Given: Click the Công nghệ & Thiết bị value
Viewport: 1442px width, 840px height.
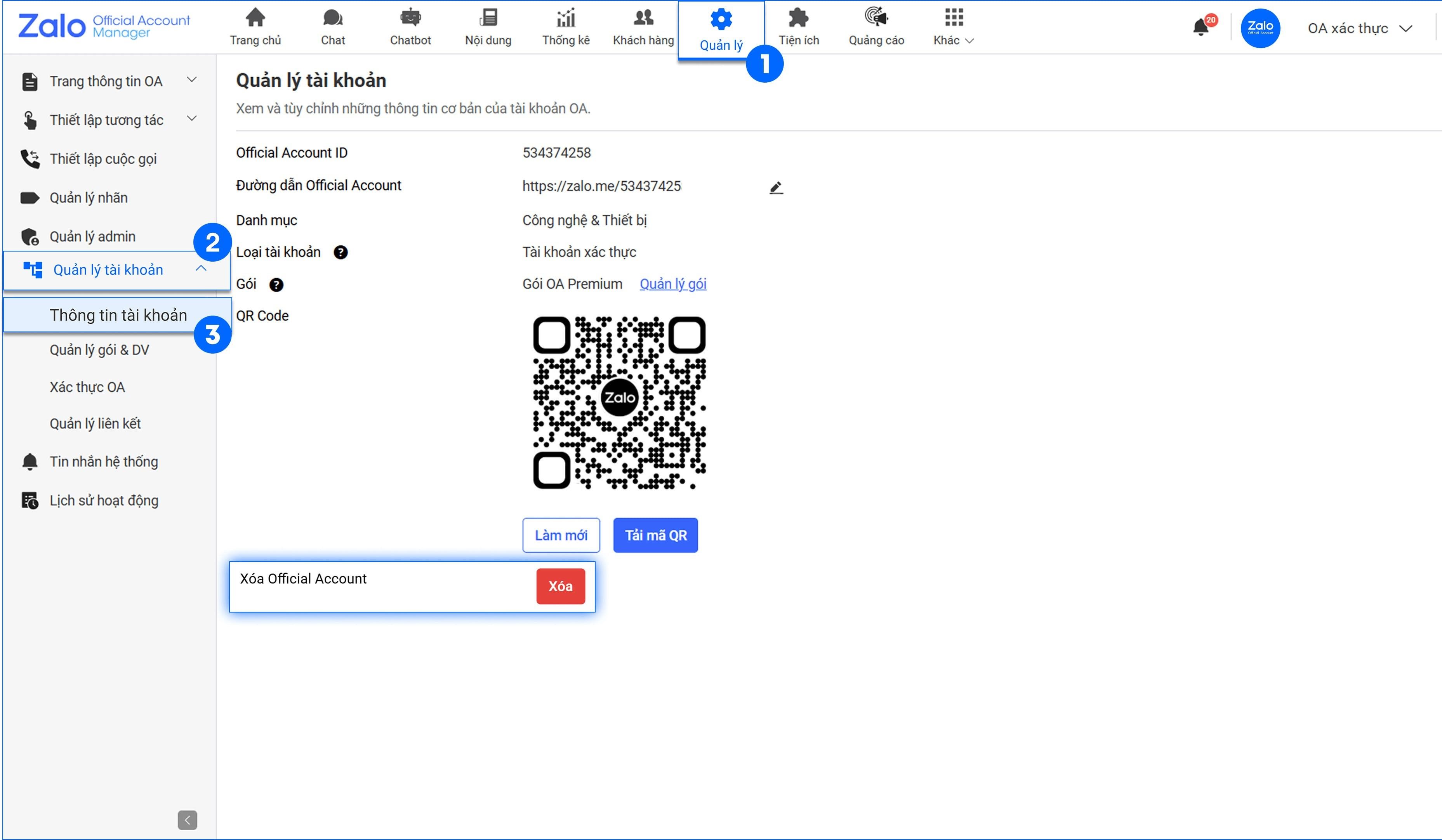Looking at the screenshot, I should [x=584, y=220].
